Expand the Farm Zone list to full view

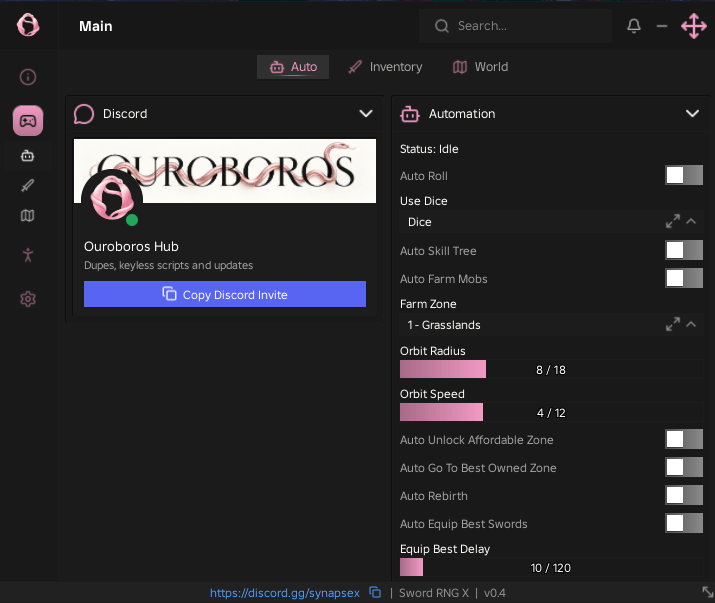pos(673,324)
